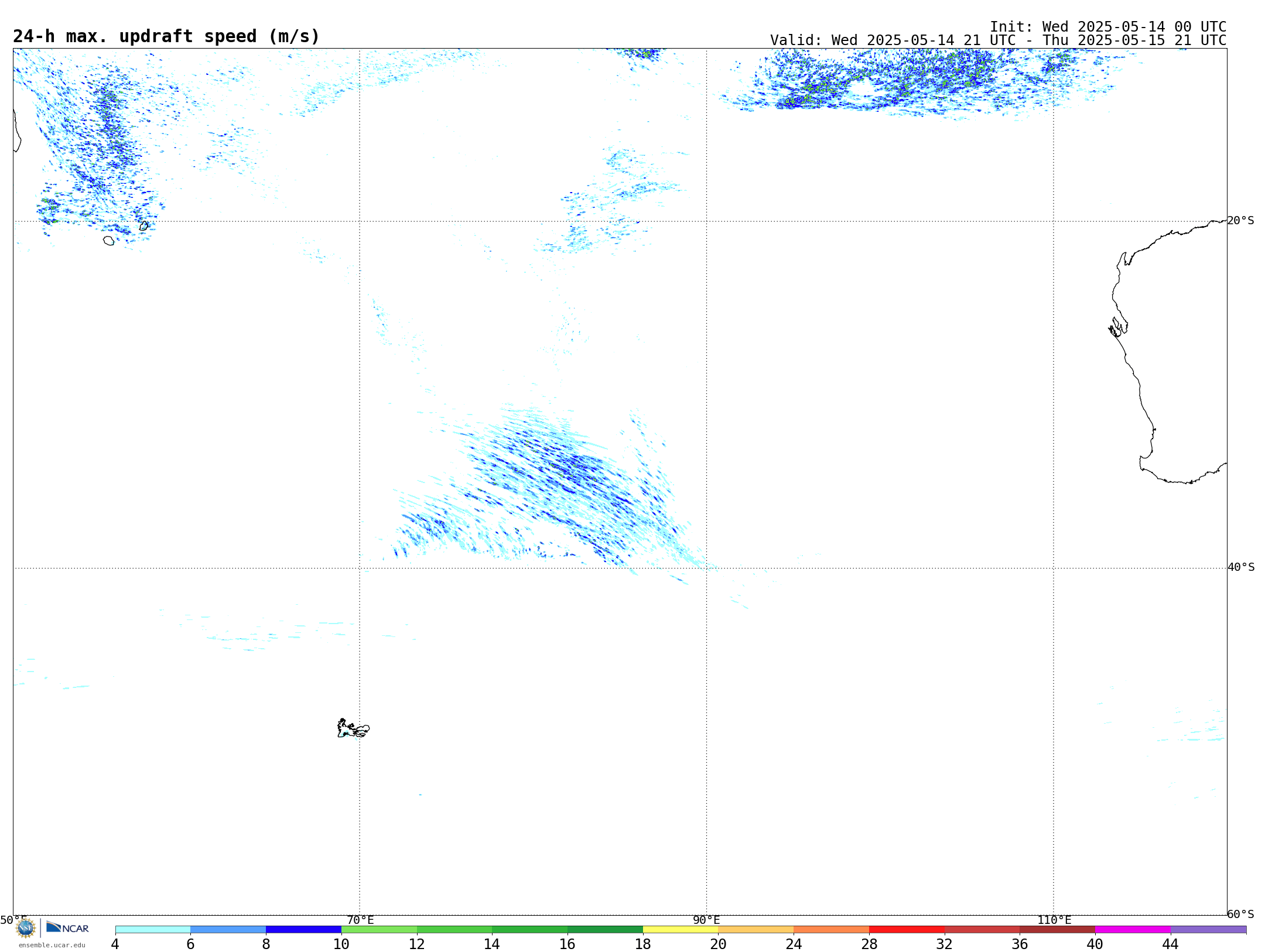Viewport: 1265px width, 952px height.
Task: Click the colorbar tick label '24'
Action: point(794,944)
